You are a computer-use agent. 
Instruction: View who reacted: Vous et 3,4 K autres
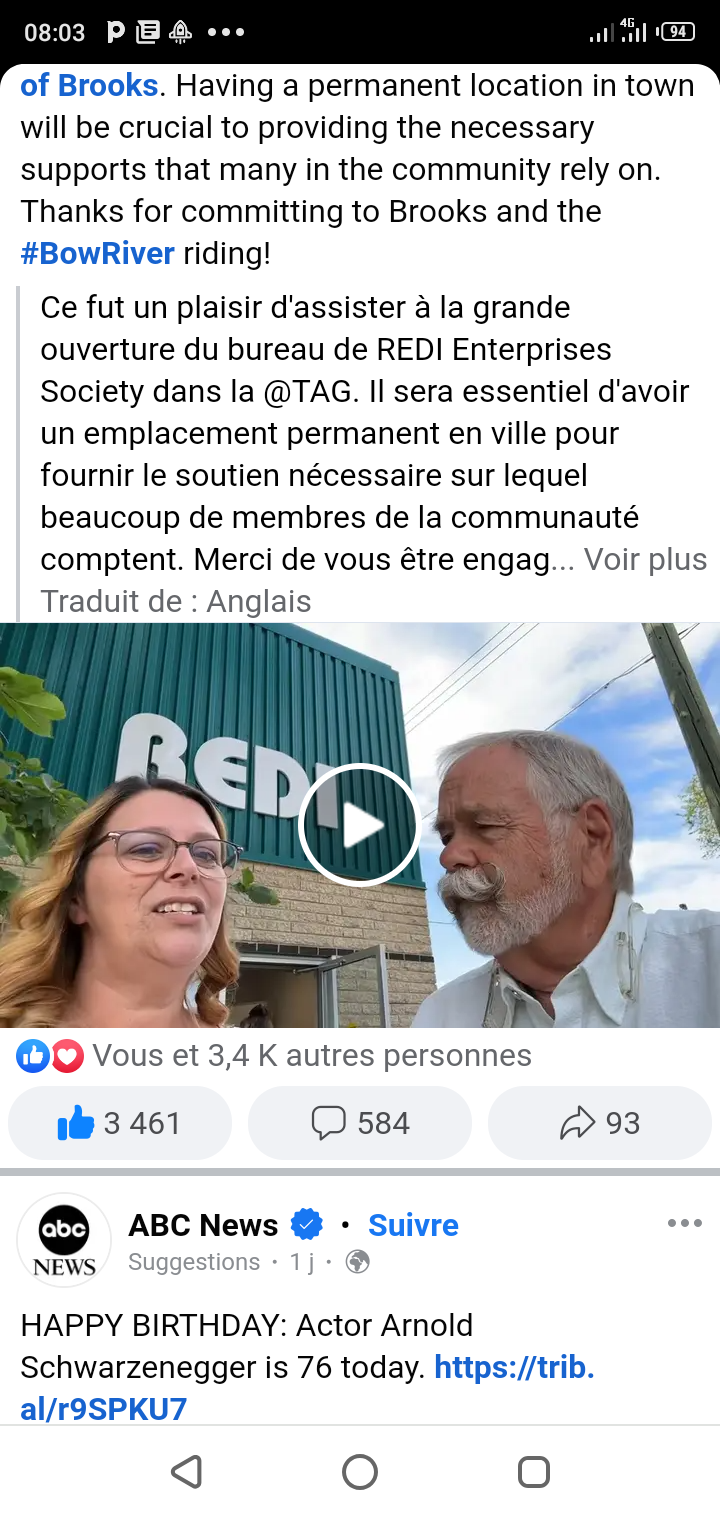[x=312, y=1056]
